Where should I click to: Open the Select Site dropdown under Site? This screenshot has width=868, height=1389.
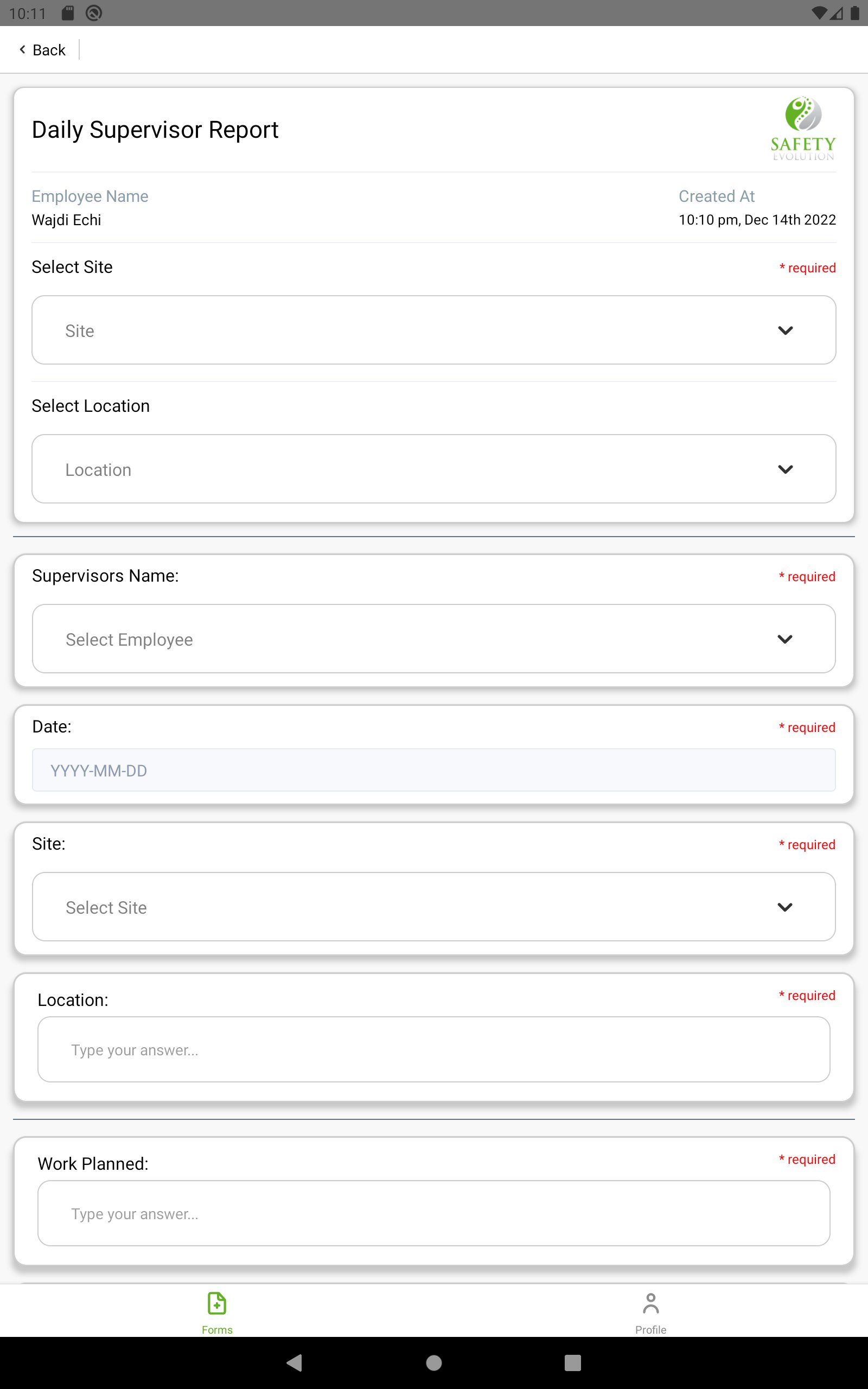(434, 907)
